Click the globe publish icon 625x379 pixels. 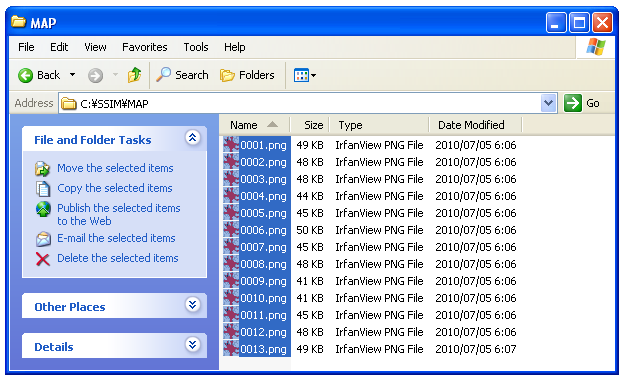coord(43,209)
